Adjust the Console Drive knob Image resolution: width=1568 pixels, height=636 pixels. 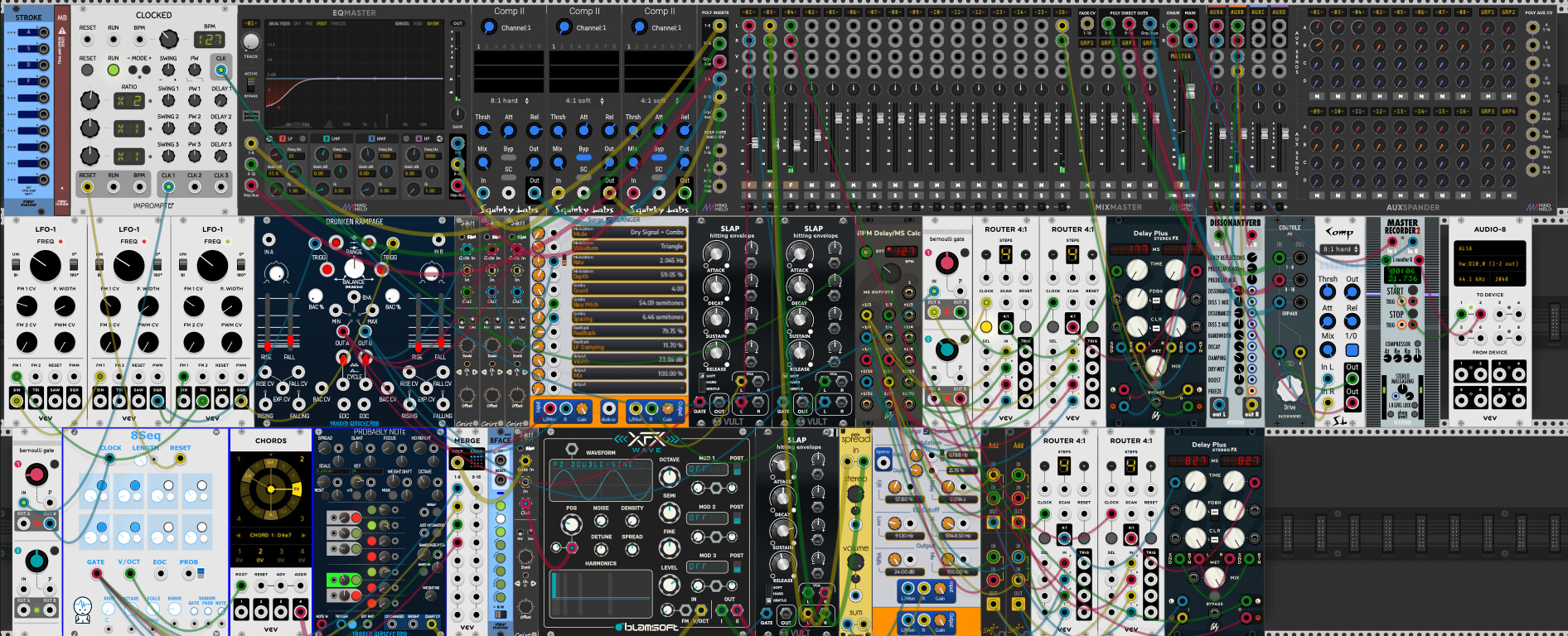[1289, 388]
